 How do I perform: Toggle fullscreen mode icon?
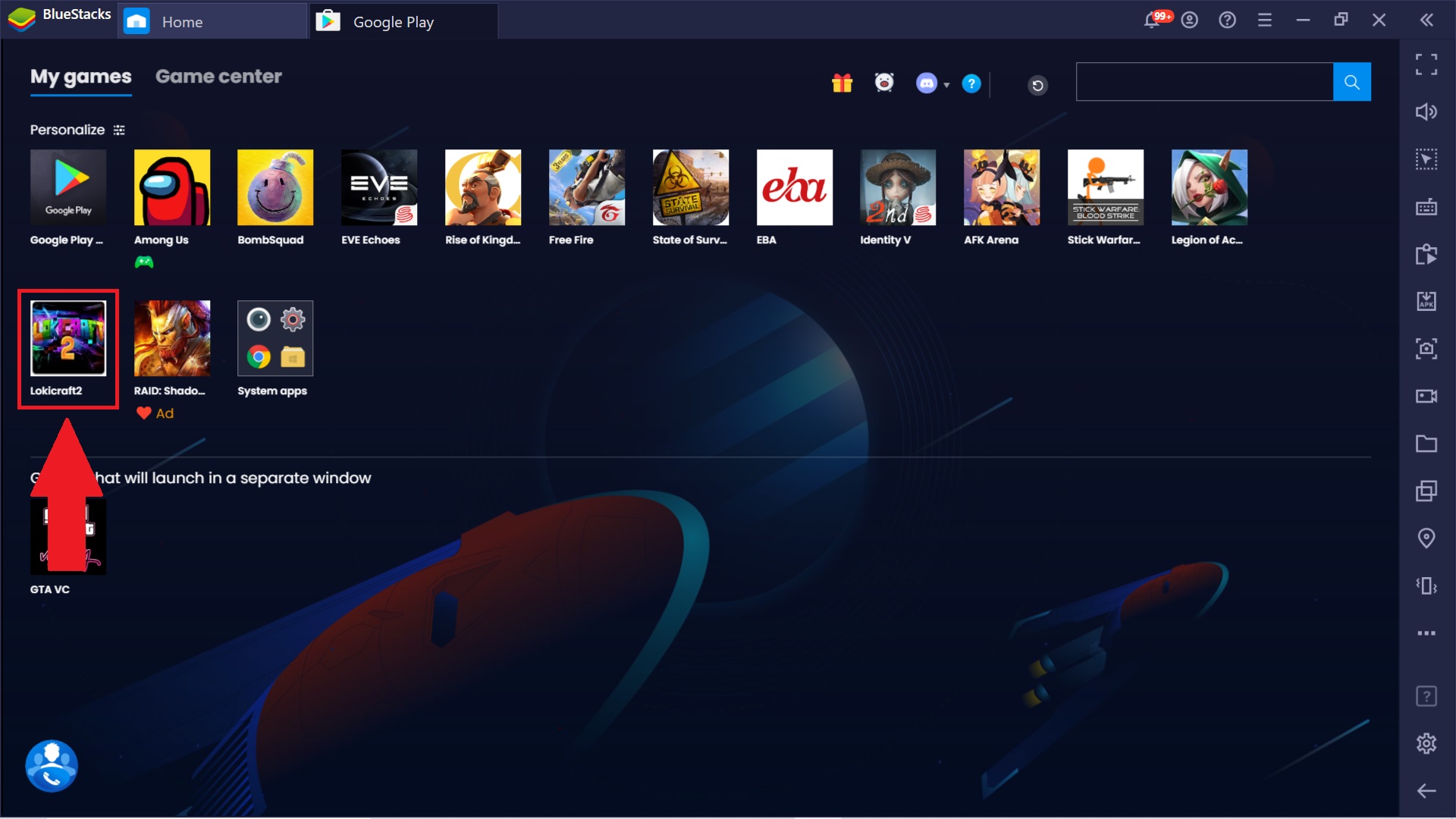[1426, 64]
